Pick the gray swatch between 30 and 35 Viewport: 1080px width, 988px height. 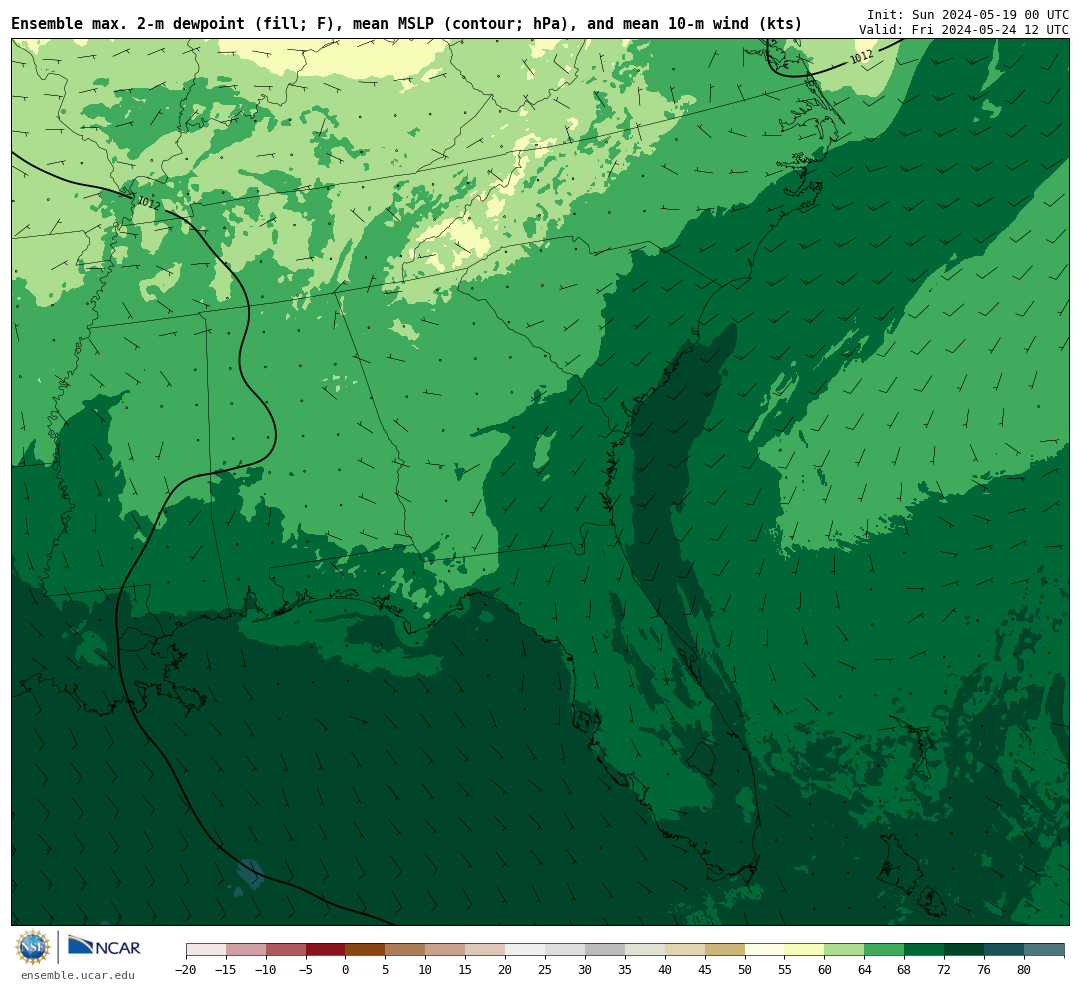pyautogui.click(x=605, y=949)
